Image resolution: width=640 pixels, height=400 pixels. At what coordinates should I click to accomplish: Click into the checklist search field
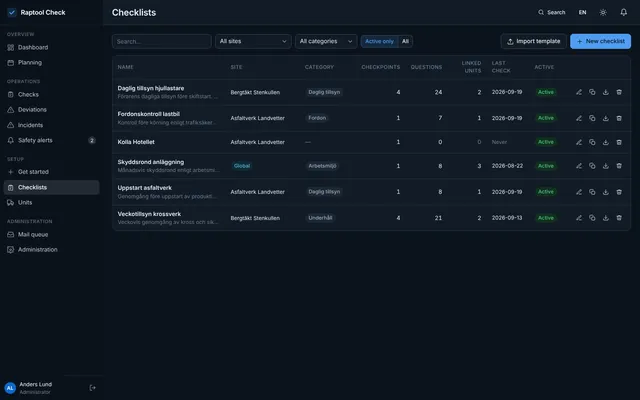tap(162, 41)
